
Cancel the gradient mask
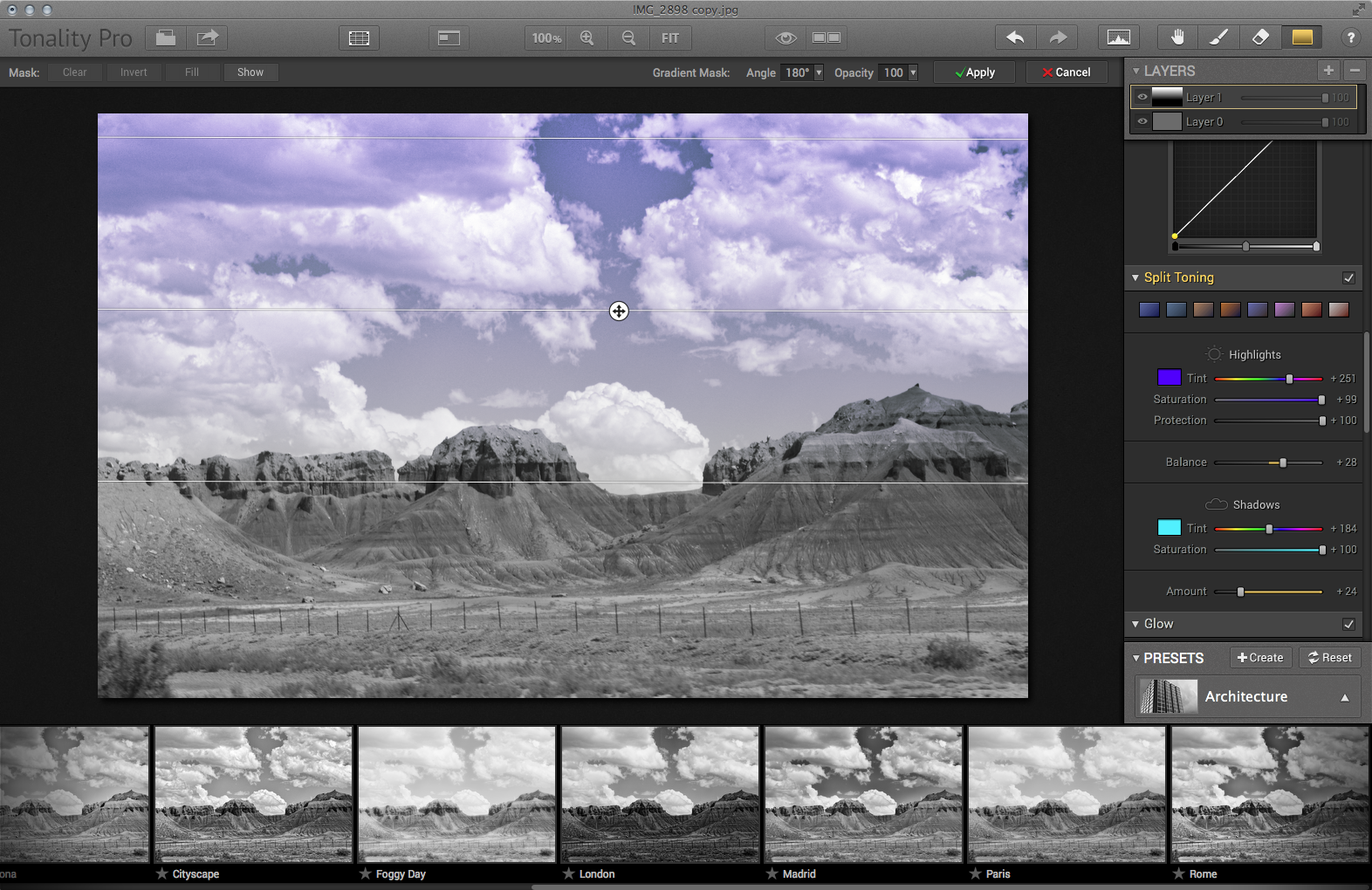pyautogui.click(x=1067, y=72)
